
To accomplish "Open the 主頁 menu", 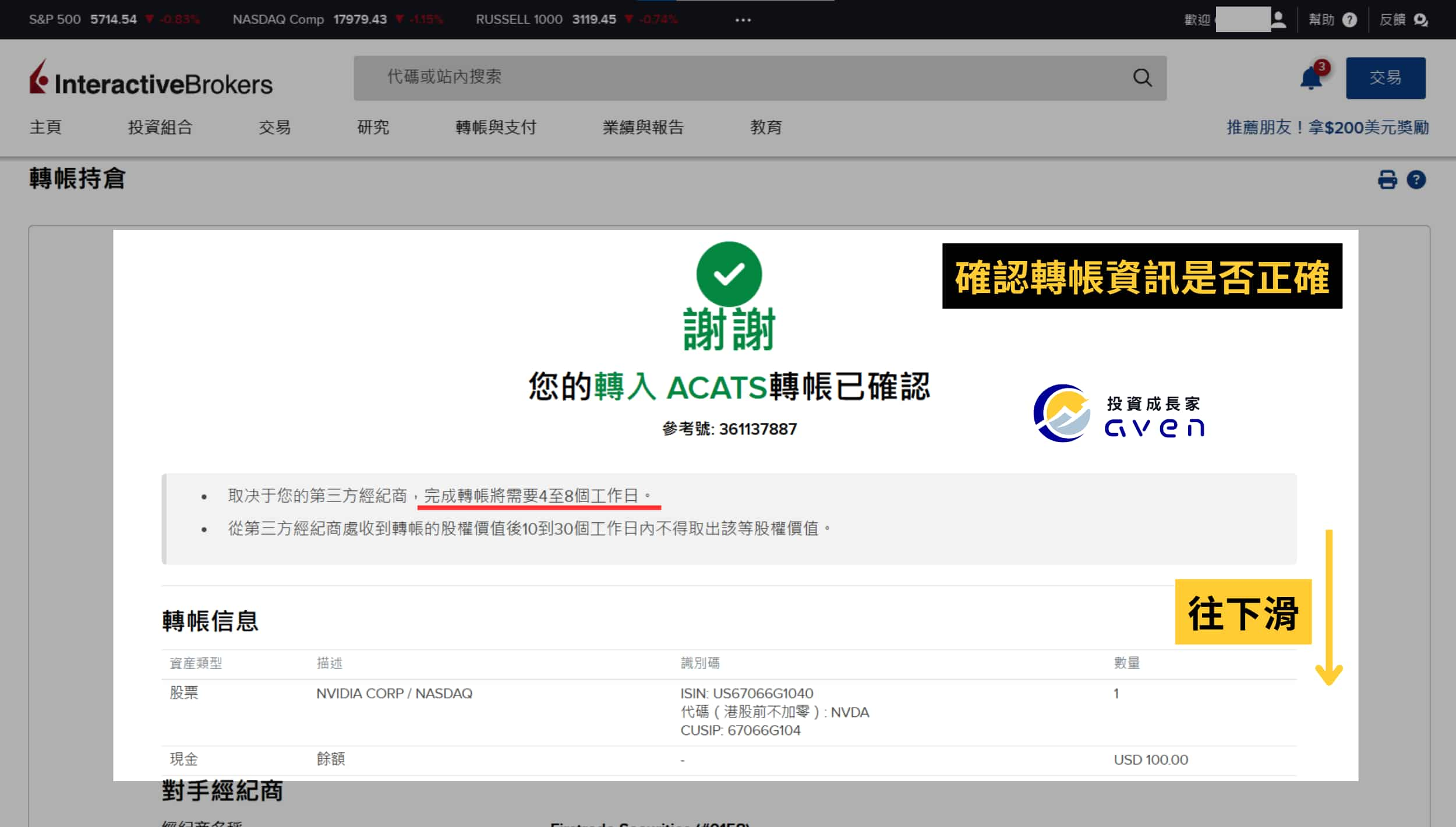I will pyautogui.click(x=45, y=127).
